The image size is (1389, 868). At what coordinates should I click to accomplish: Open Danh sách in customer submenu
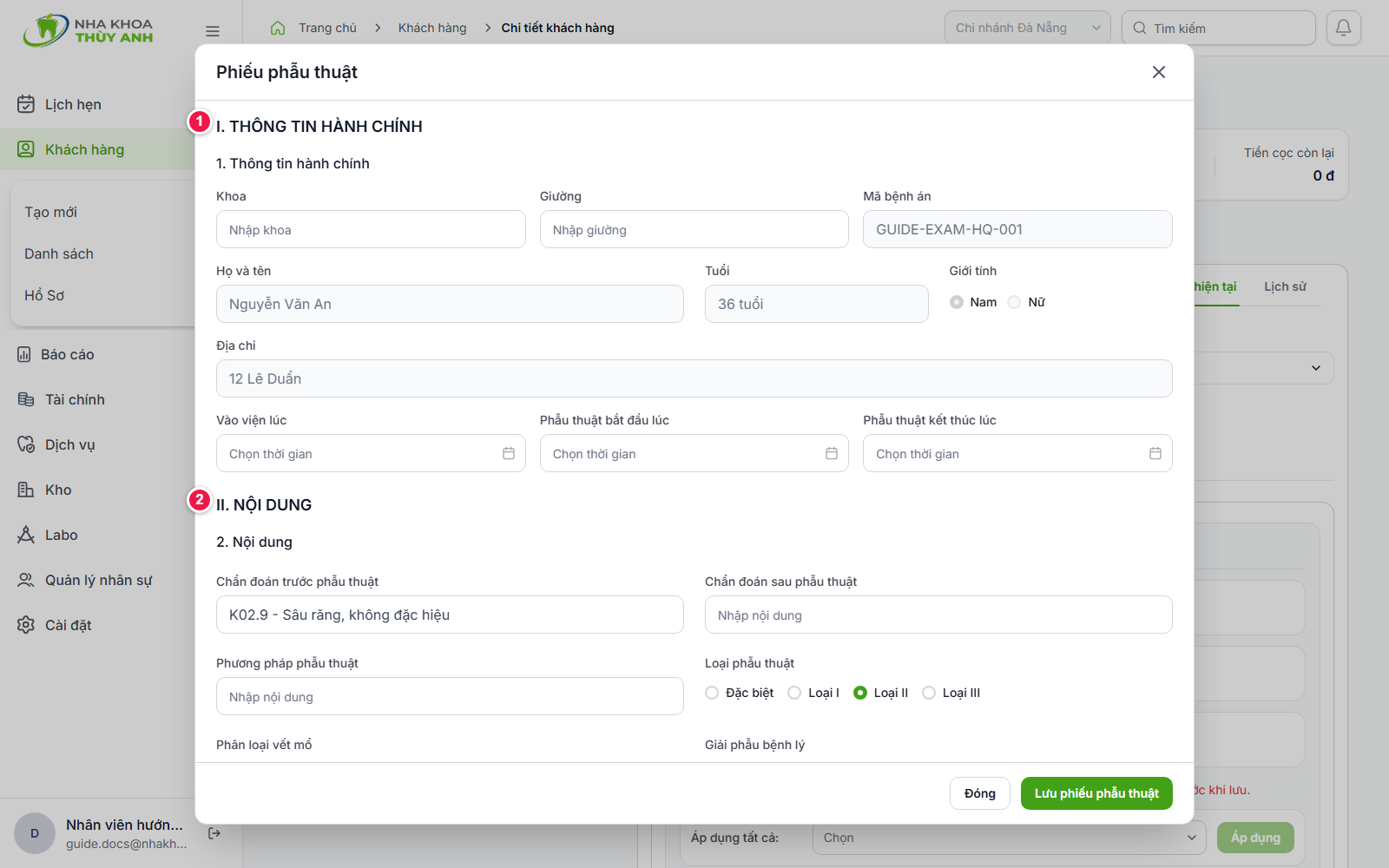coord(59,253)
